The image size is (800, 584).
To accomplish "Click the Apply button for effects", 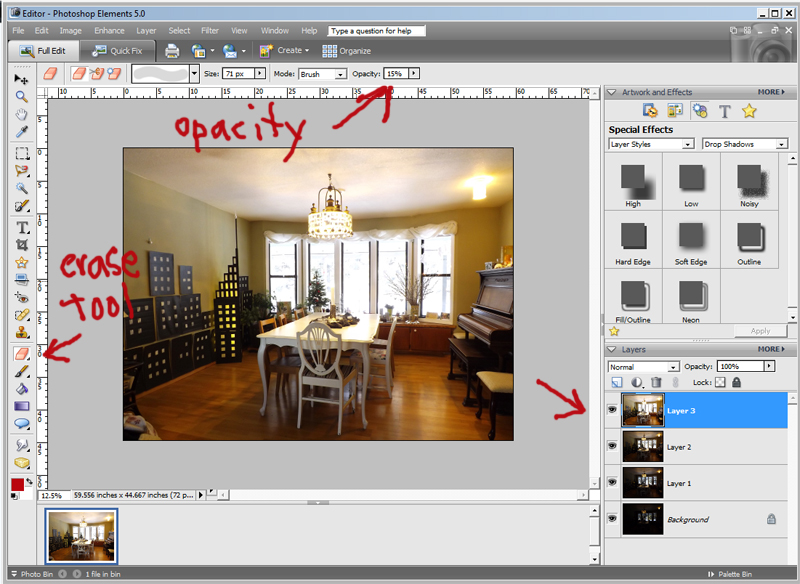I will [x=760, y=331].
